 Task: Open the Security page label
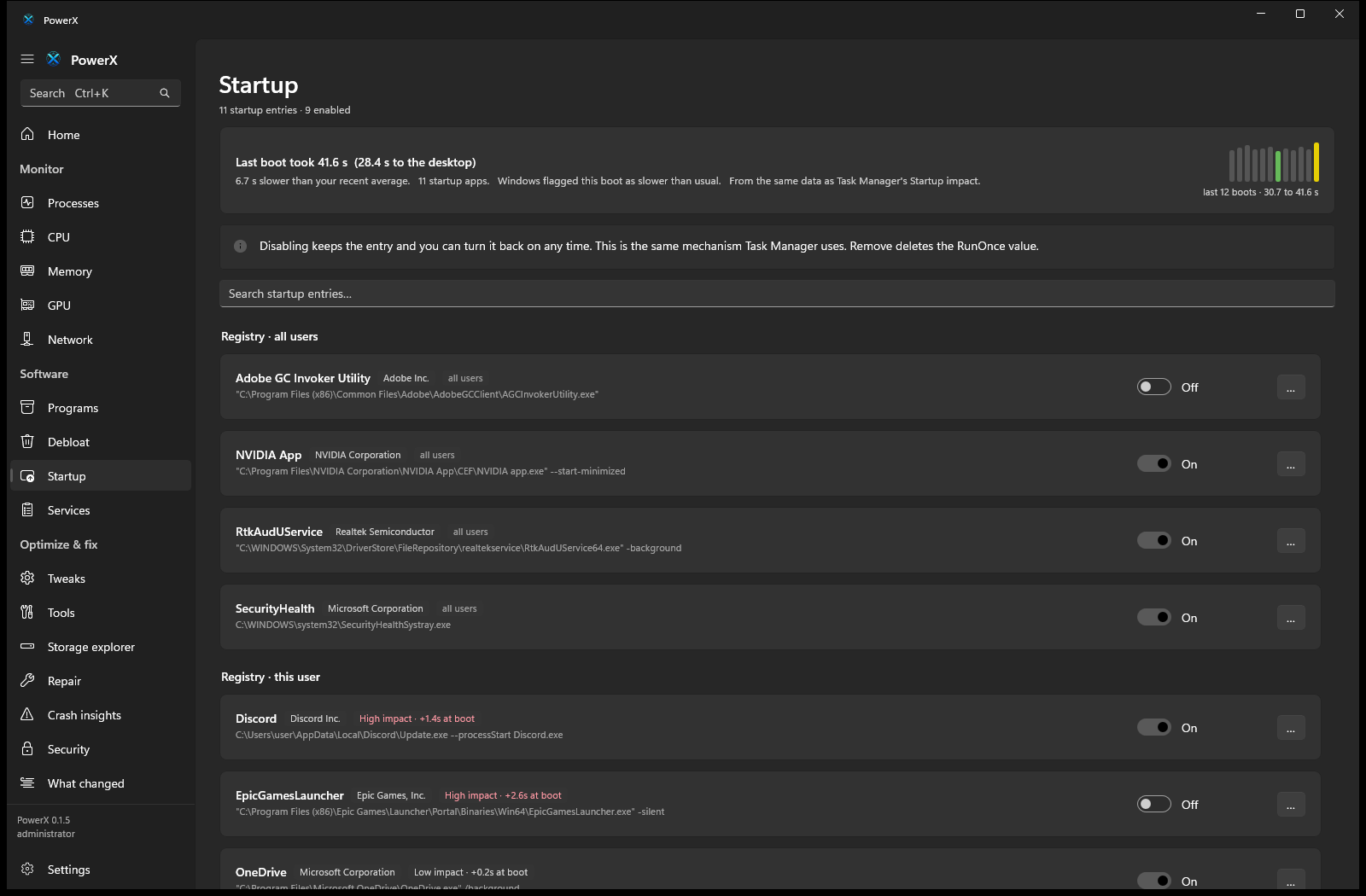68,749
